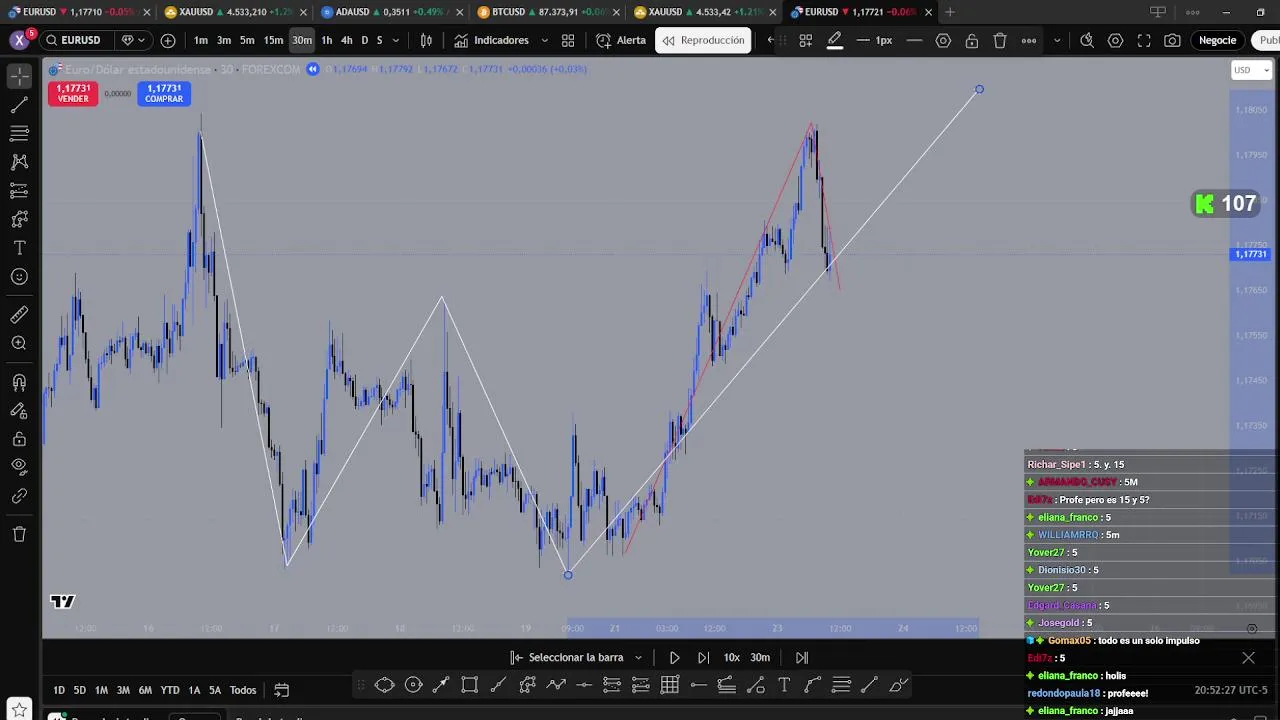Viewport: 1280px width, 720px height.
Task: Select the text tool in favorites toolbar
Action: point(784,685)
